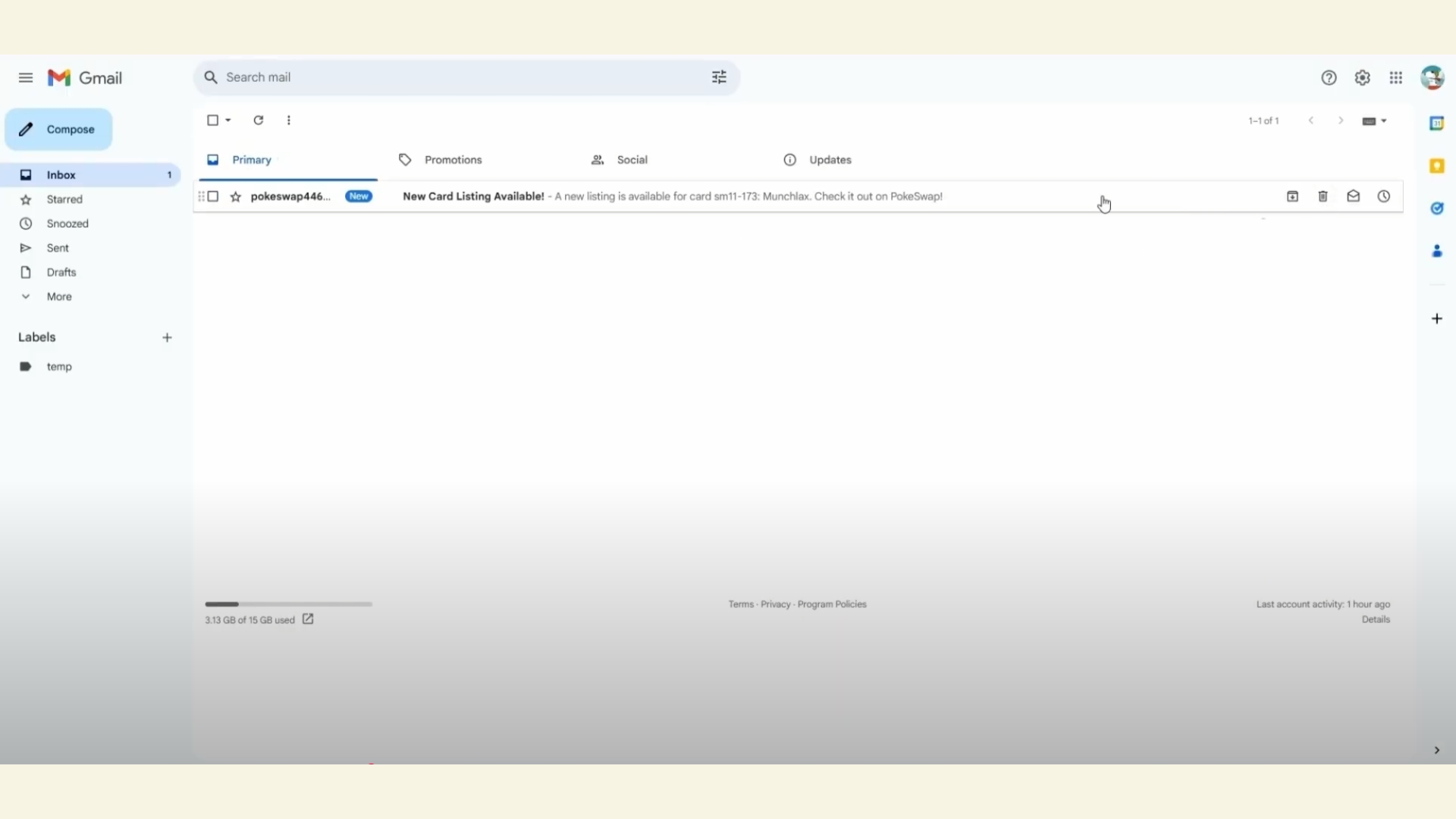
Task: Archive the PokeSwap email
Action: coord(1292,196)
